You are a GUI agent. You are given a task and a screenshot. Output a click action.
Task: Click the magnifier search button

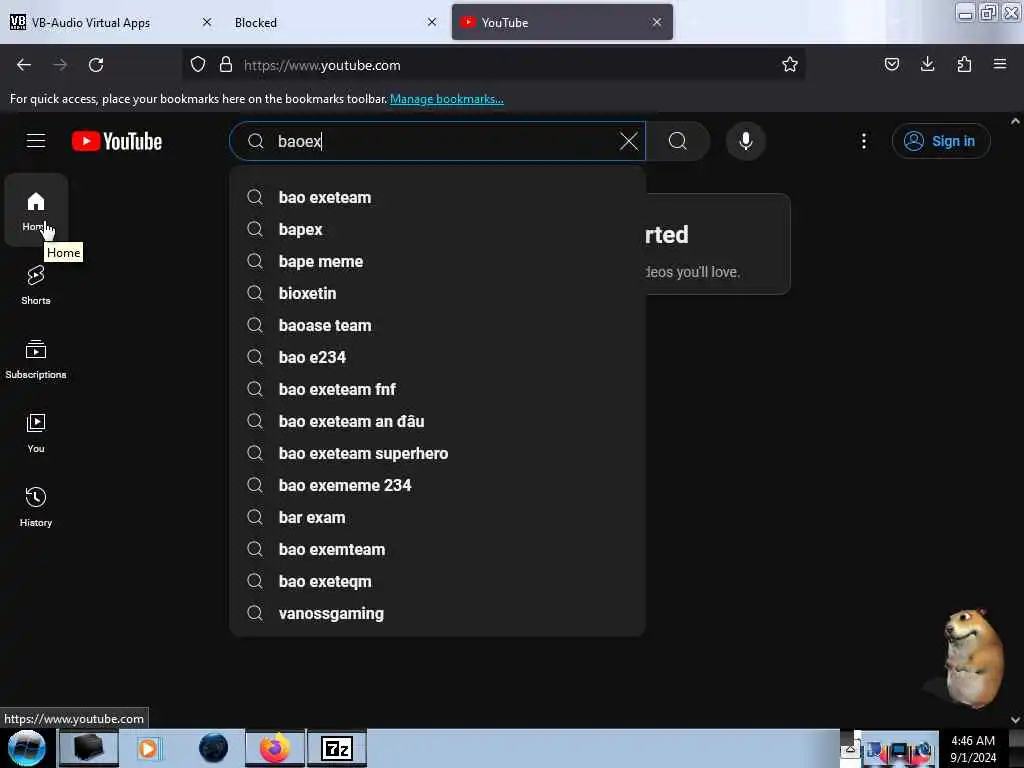tap(678, 141)
